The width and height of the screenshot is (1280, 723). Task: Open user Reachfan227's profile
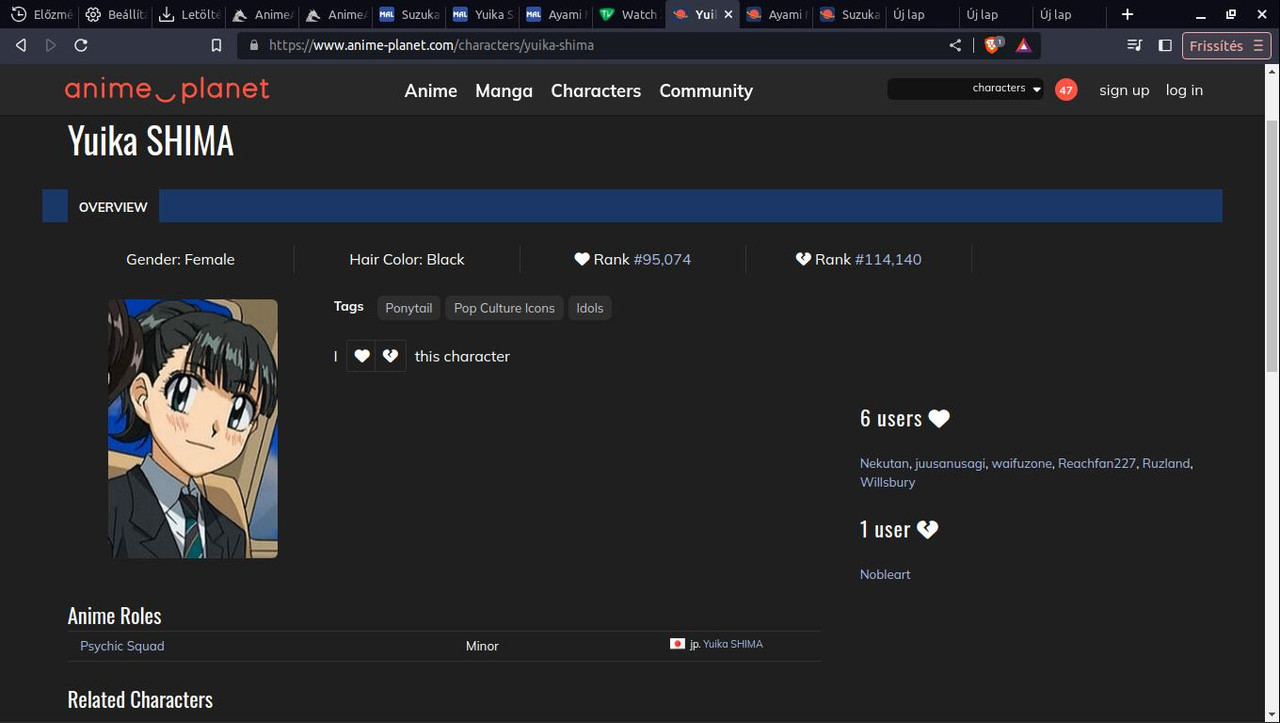[x=1097, y=463]
